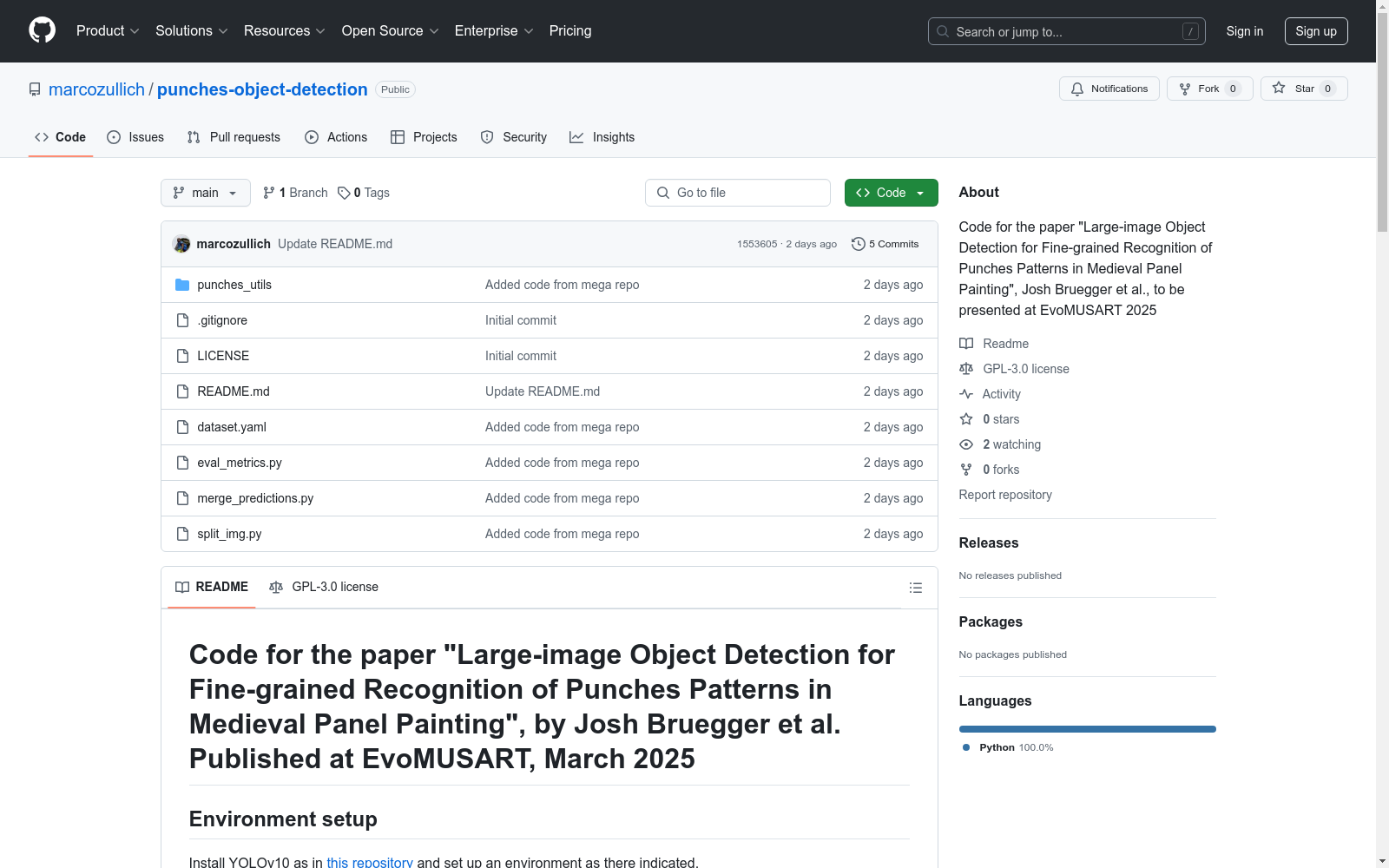Click the GitHub logo icon
The width and height of the screenshot is (1389, 868).
pyautogui.click(x=42, y=30)
